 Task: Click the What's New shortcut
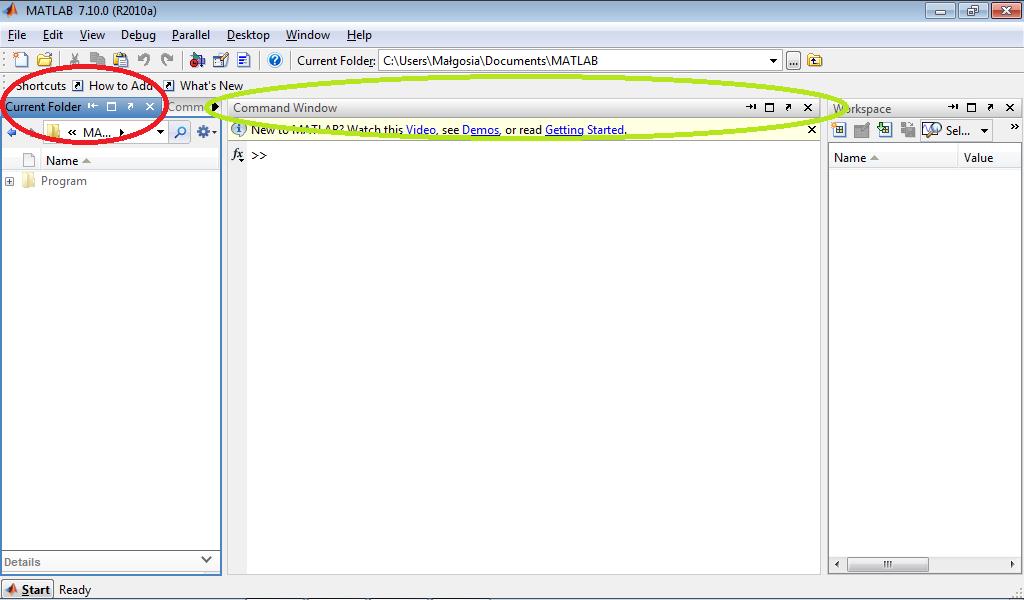[203, 86]
